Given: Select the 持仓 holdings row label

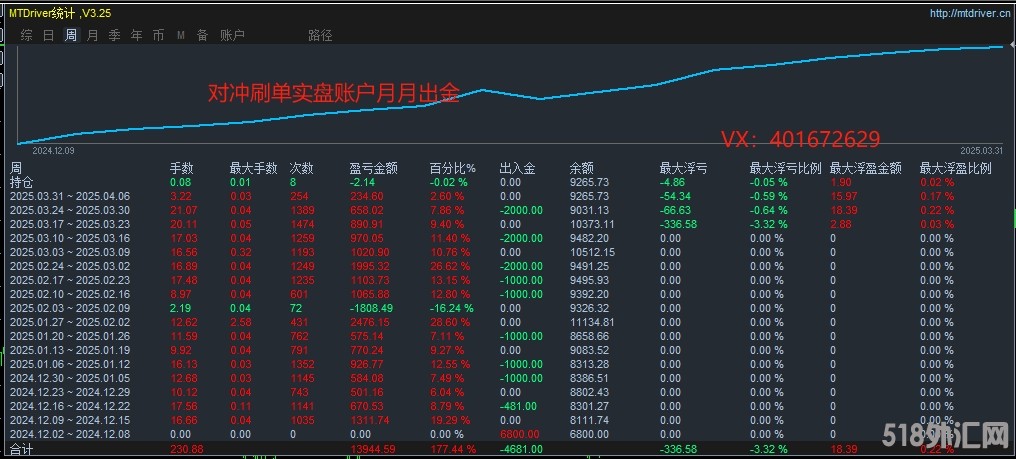Looking at the screenshot, I should coord(22,182).
